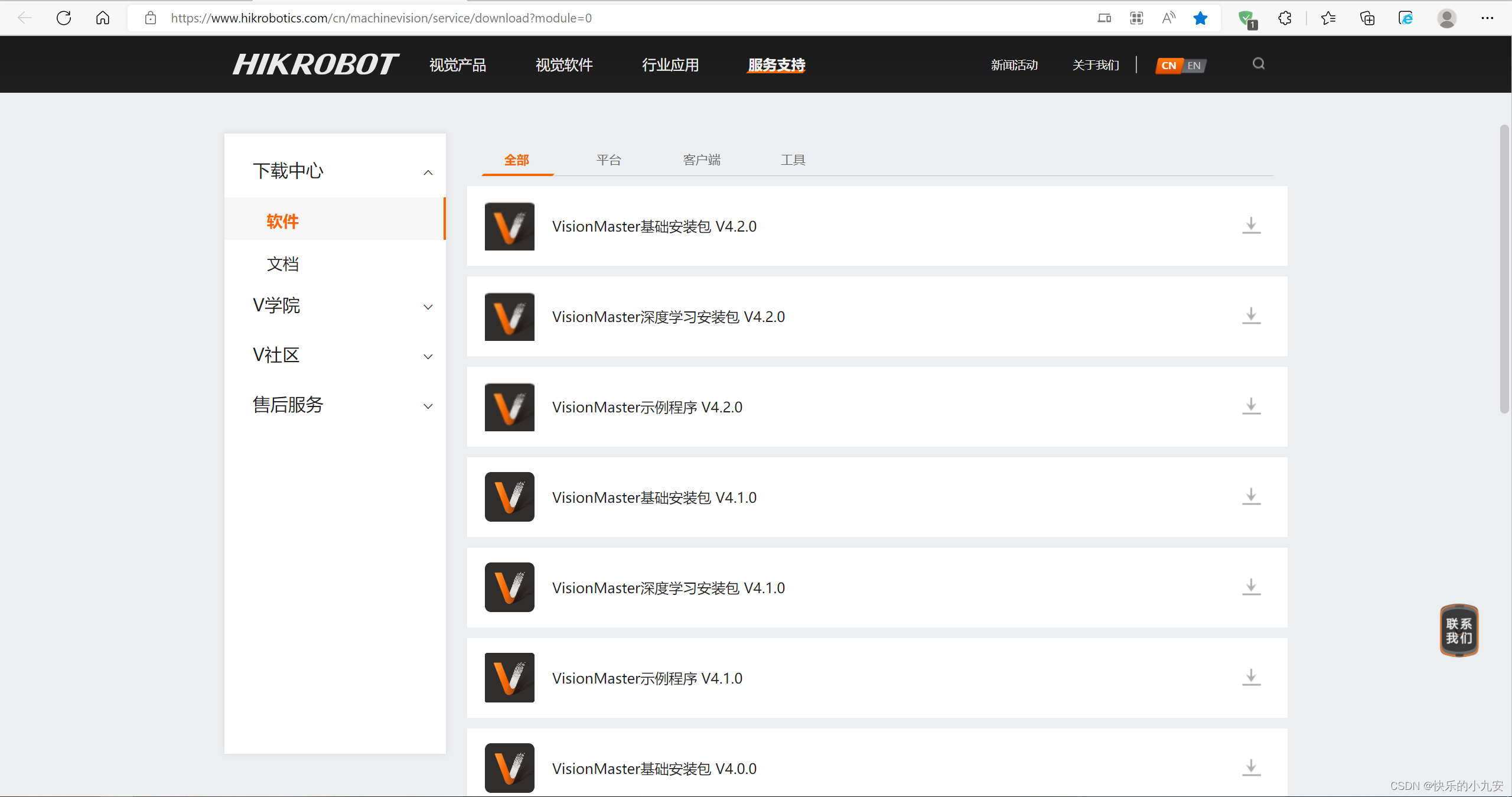Open the 联系我们 floating contact widget
The width and height of the screenshot is (1512, 797).
1458,630
